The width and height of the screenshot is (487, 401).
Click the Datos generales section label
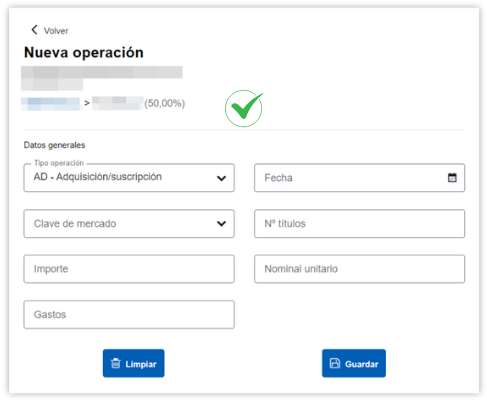pos(54,145)
